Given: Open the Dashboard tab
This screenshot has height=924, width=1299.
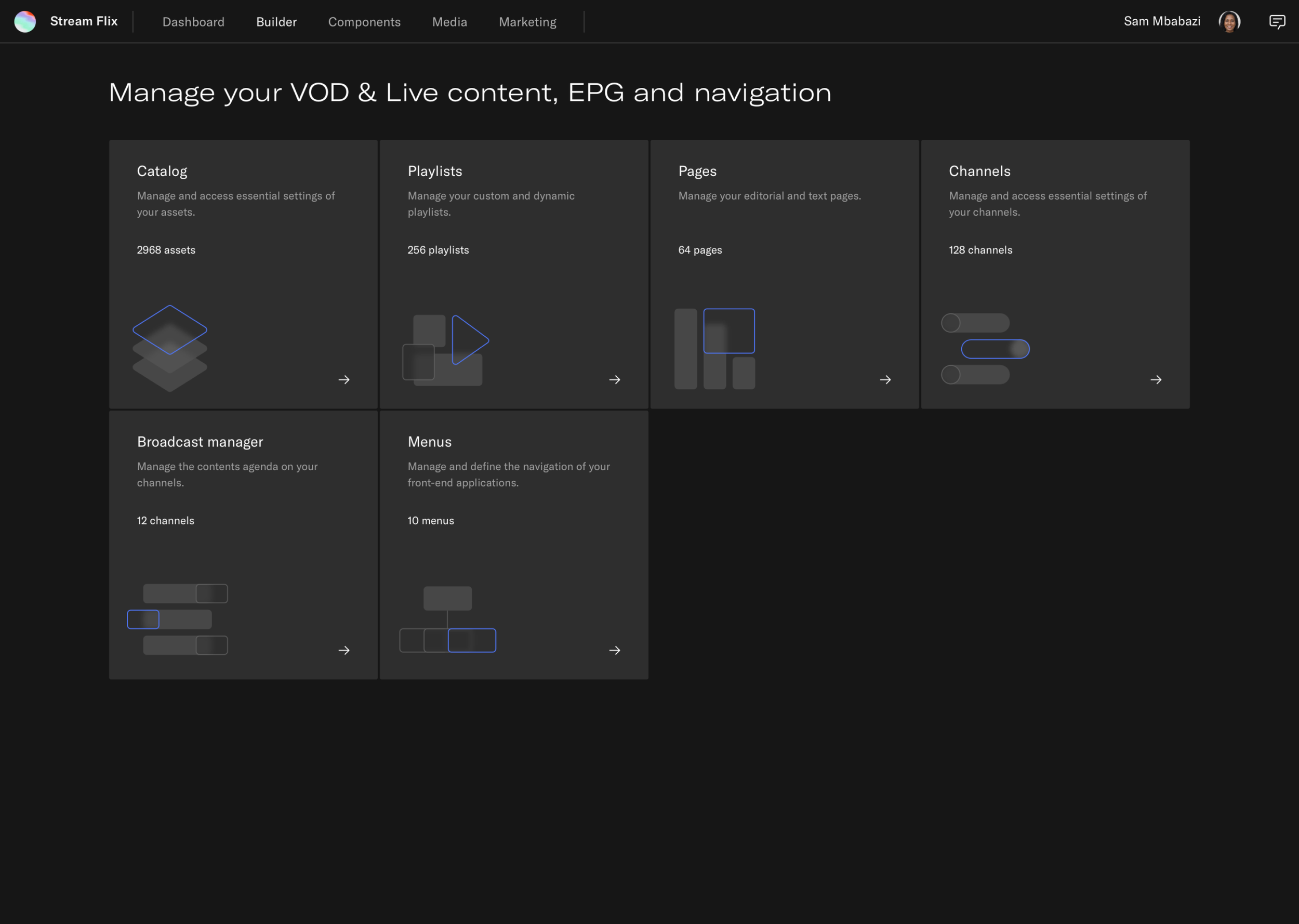Looking at the screenshot, I should pos(193,22).
